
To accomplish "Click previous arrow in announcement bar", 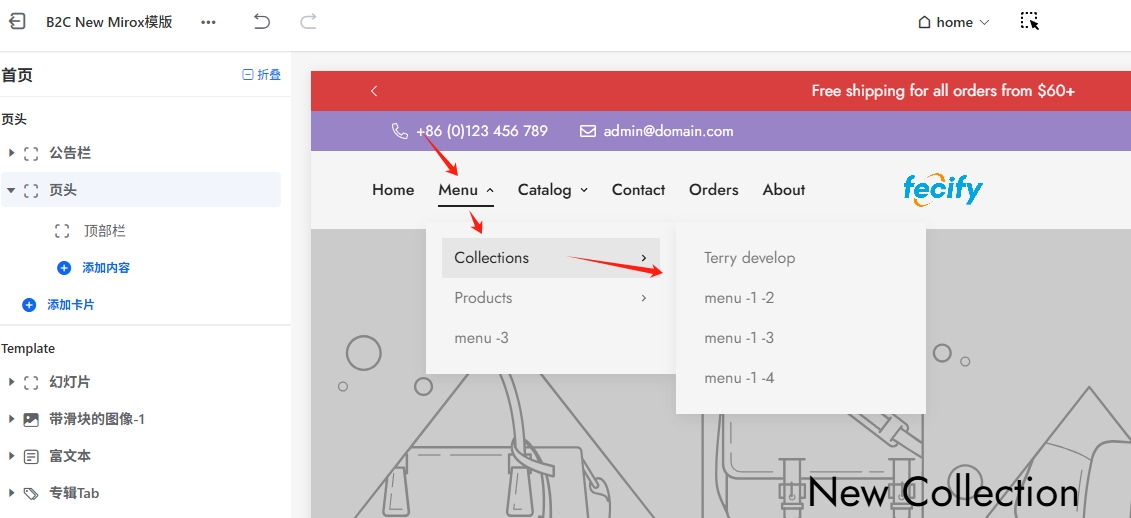I will (374, 91).
